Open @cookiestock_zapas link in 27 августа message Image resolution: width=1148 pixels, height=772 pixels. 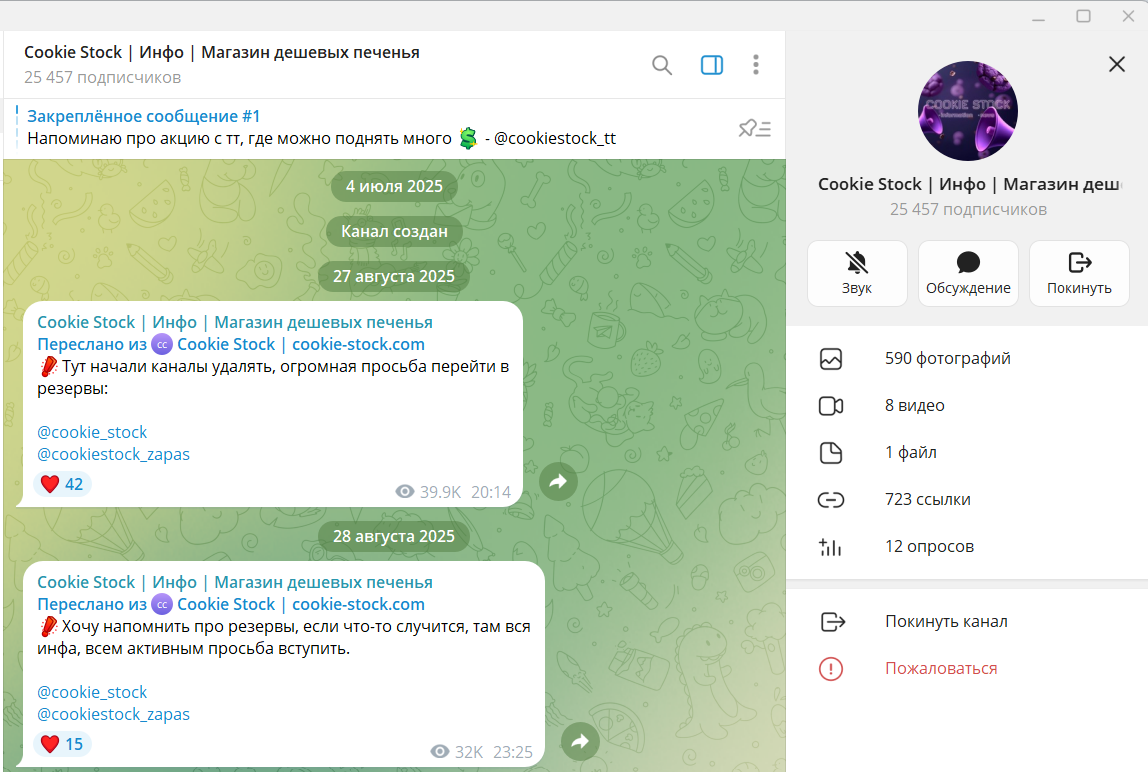[x=113, y=454]
